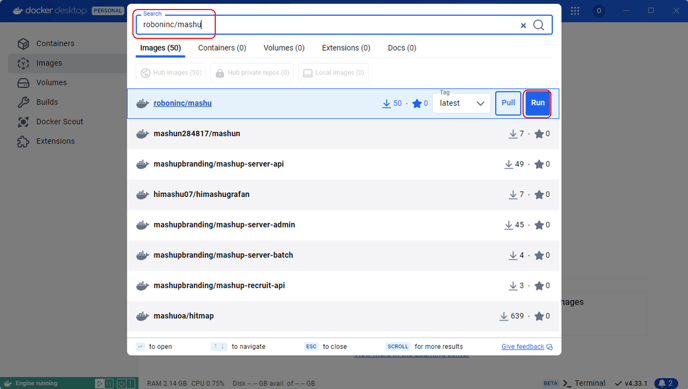
Task: Toggle the Hub images filter
Action: pyautogui.click(x=171, y=73)
